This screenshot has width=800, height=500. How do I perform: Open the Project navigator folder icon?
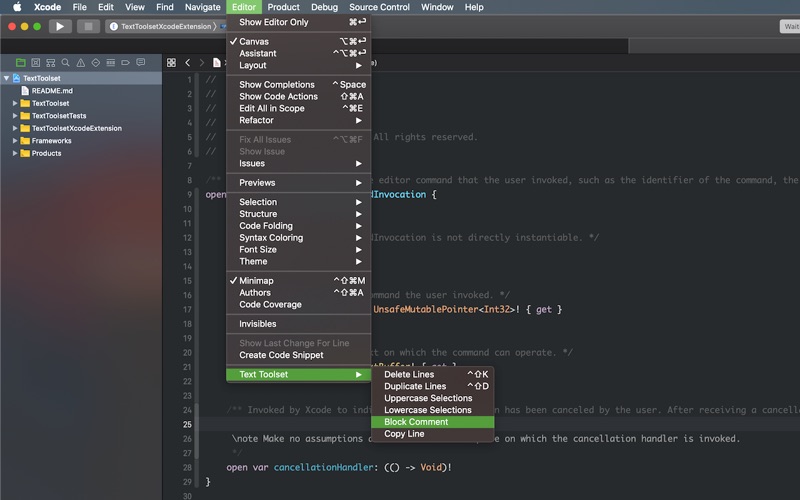point(21,62)
